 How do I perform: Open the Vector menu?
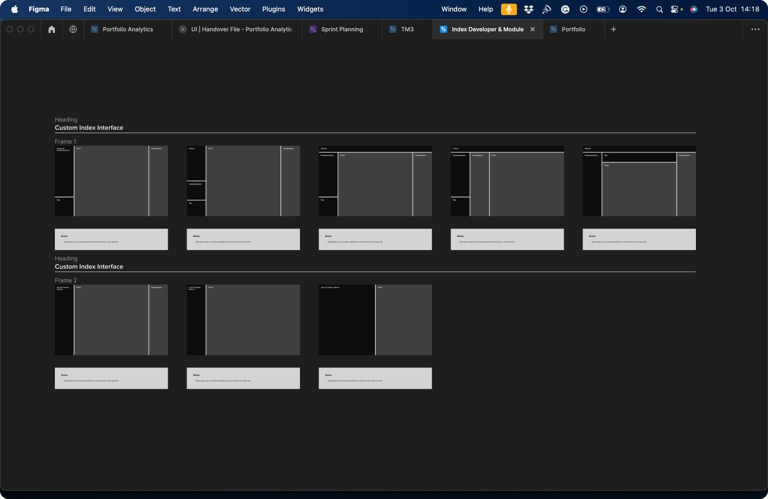(x=240, y=9)
